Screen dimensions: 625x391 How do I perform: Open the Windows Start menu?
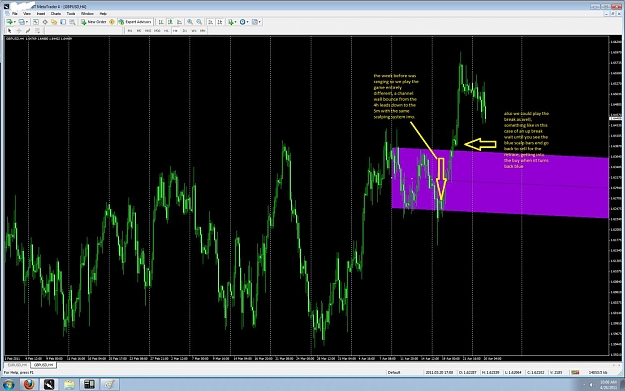[8, 385]
